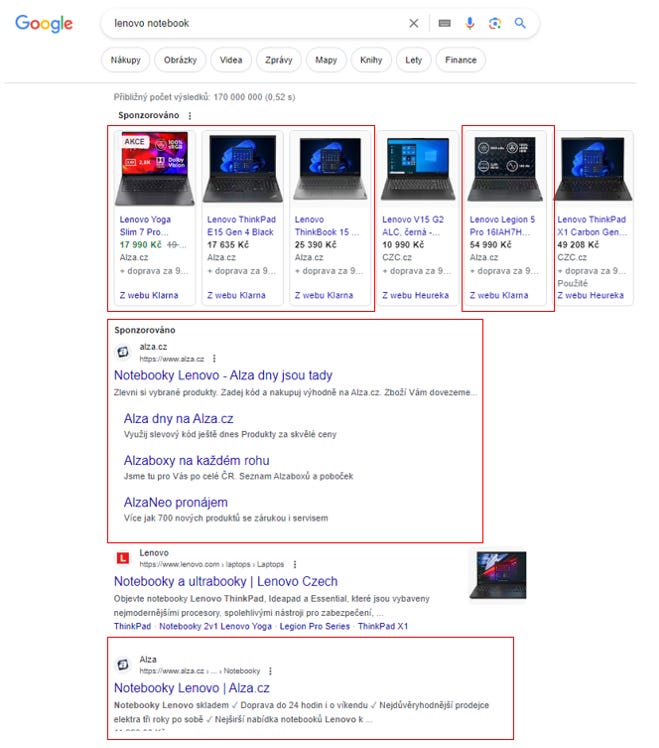This screenshot has height=748, width=659.
Task: Select the Knihy filter tab
Action: tap(371, 60)
